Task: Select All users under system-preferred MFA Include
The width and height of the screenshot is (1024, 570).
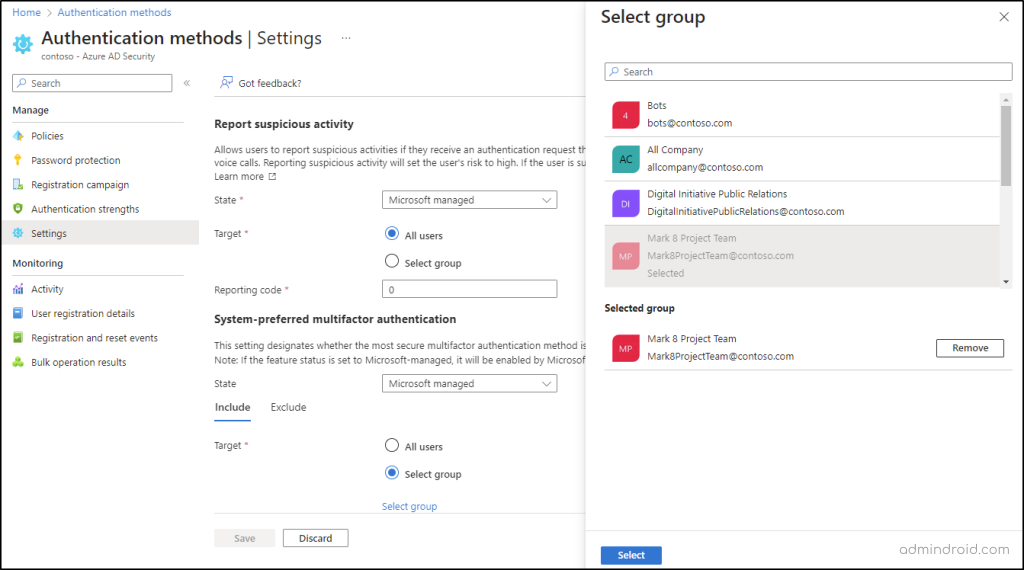Action: pyautogui.click(x=392, y=446)
